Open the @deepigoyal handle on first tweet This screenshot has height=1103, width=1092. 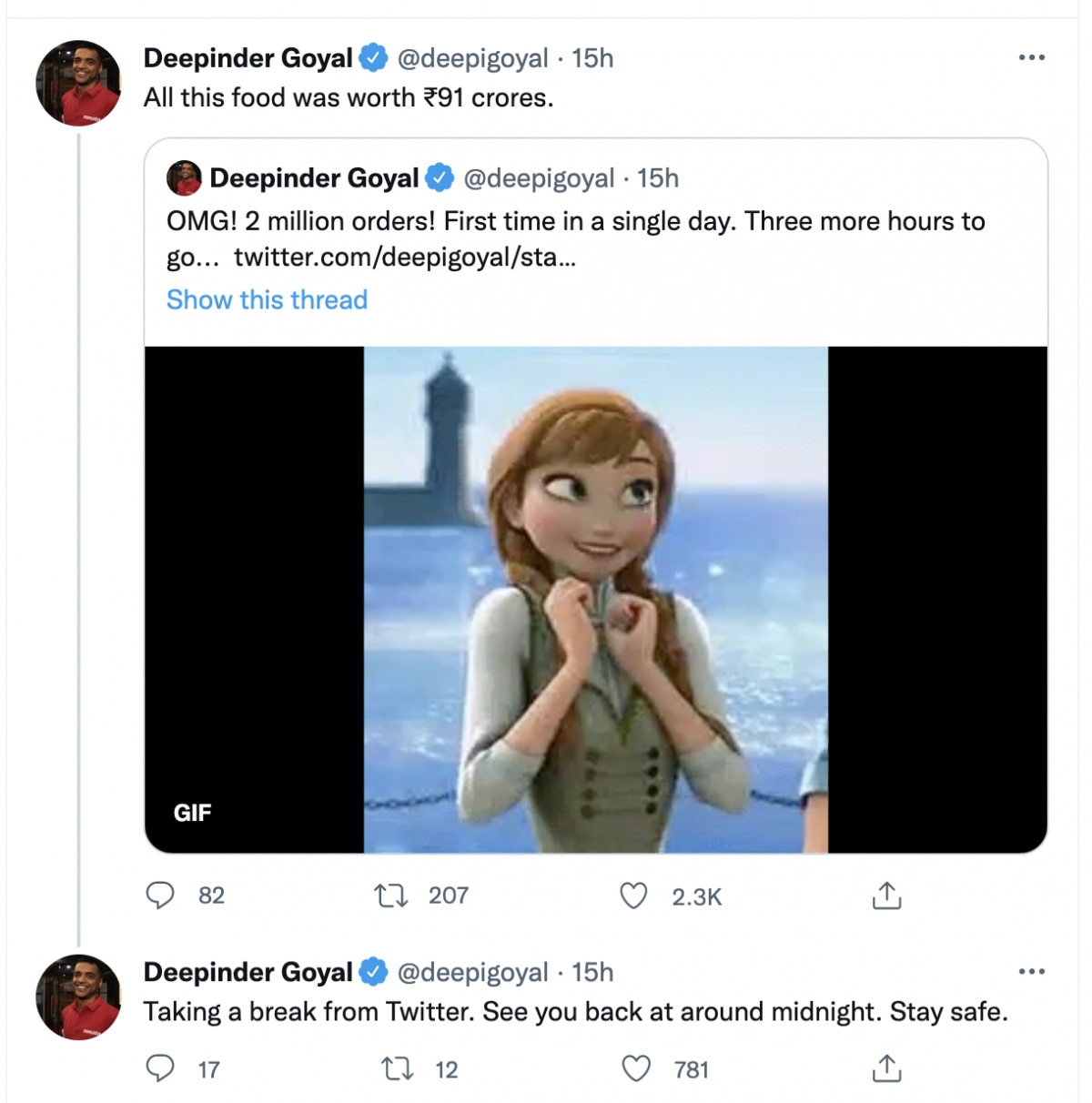473,58
